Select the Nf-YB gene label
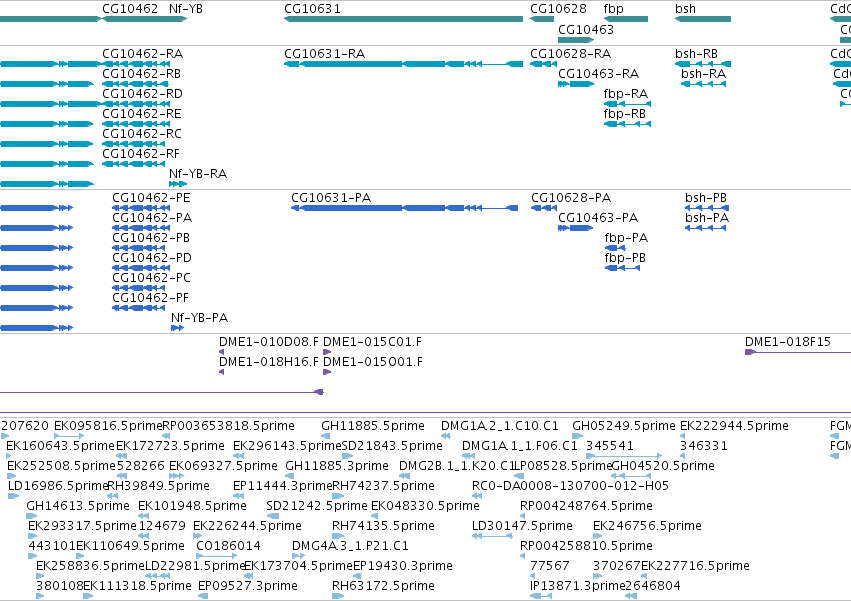The image size is (851, 601). click(x=186, y=9)
